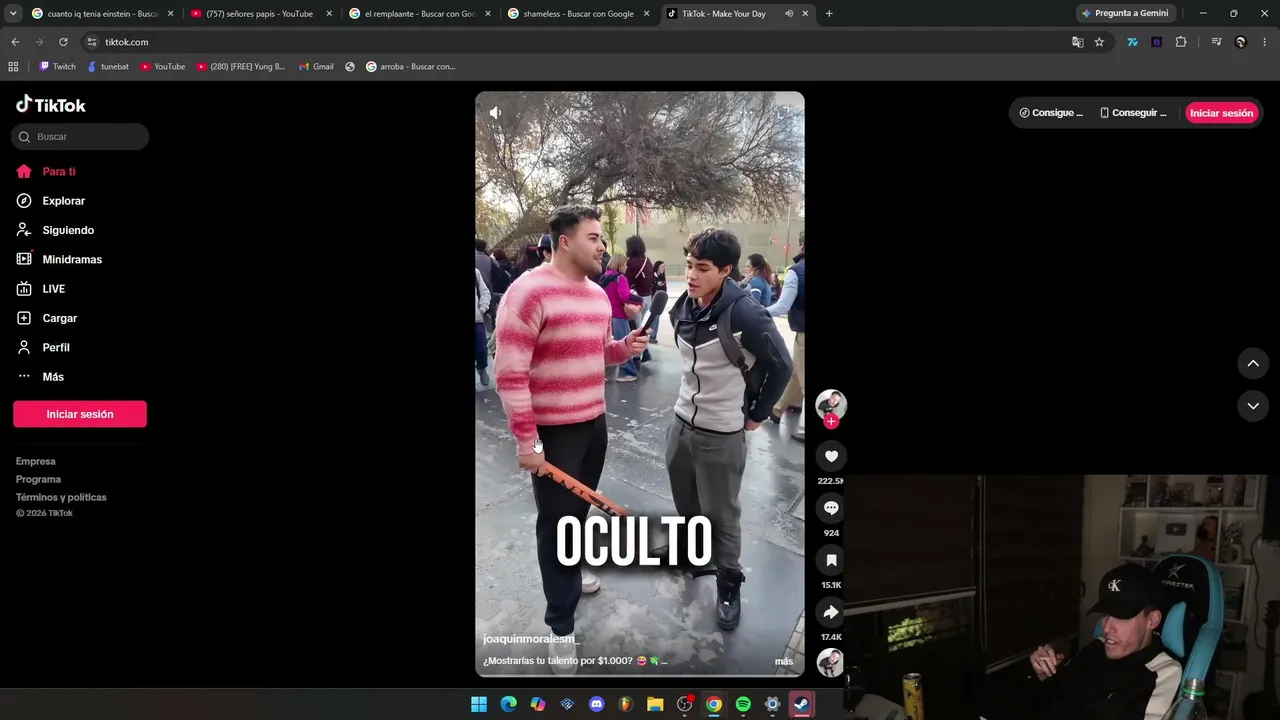The height and width of the screenshot is (720, 1280).
Task: Mute the TikTok tab using its speaker icon
Action: click(789, 14)
